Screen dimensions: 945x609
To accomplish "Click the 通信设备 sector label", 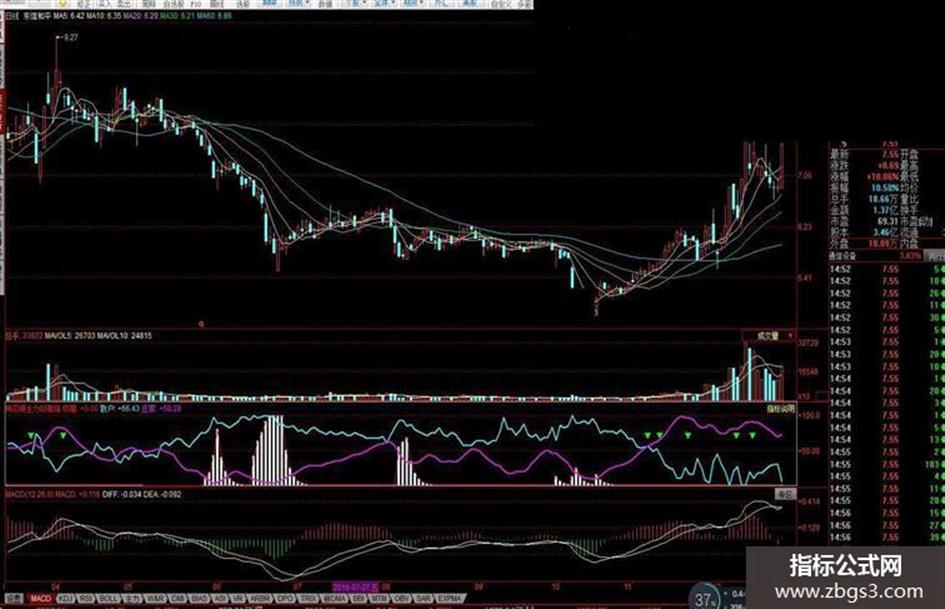I will click(x=843, y=256).
